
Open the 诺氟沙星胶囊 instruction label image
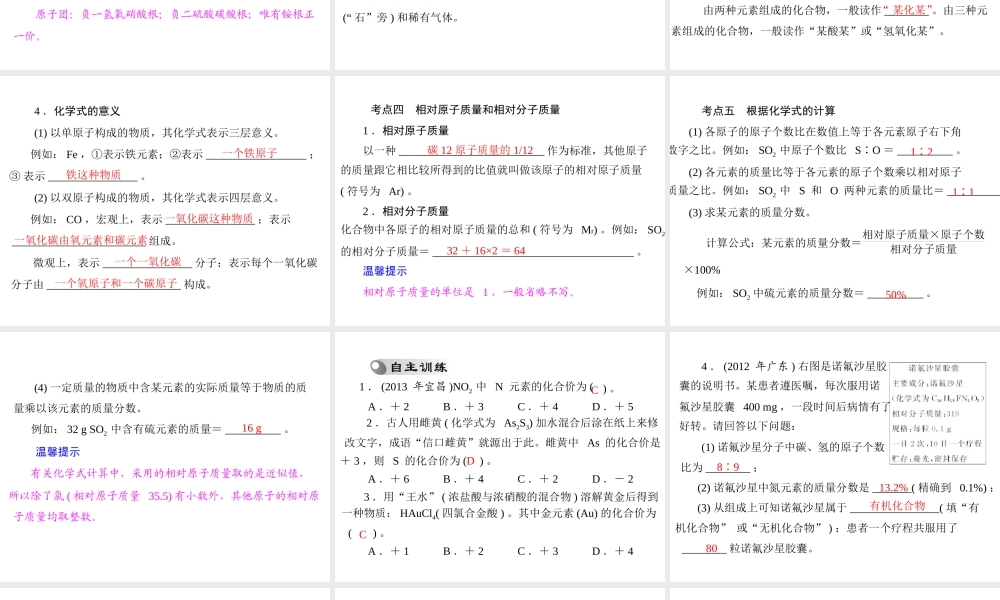coord(937,413)
